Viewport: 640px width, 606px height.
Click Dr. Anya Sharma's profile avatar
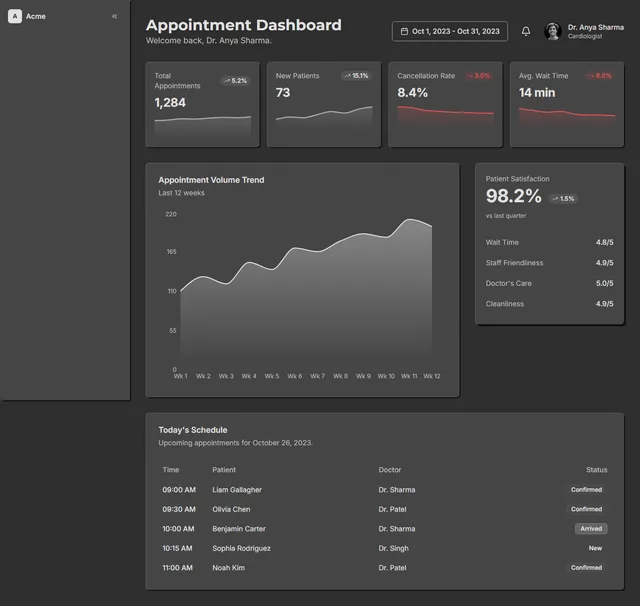pyautogui.click(x=553, y=31)
